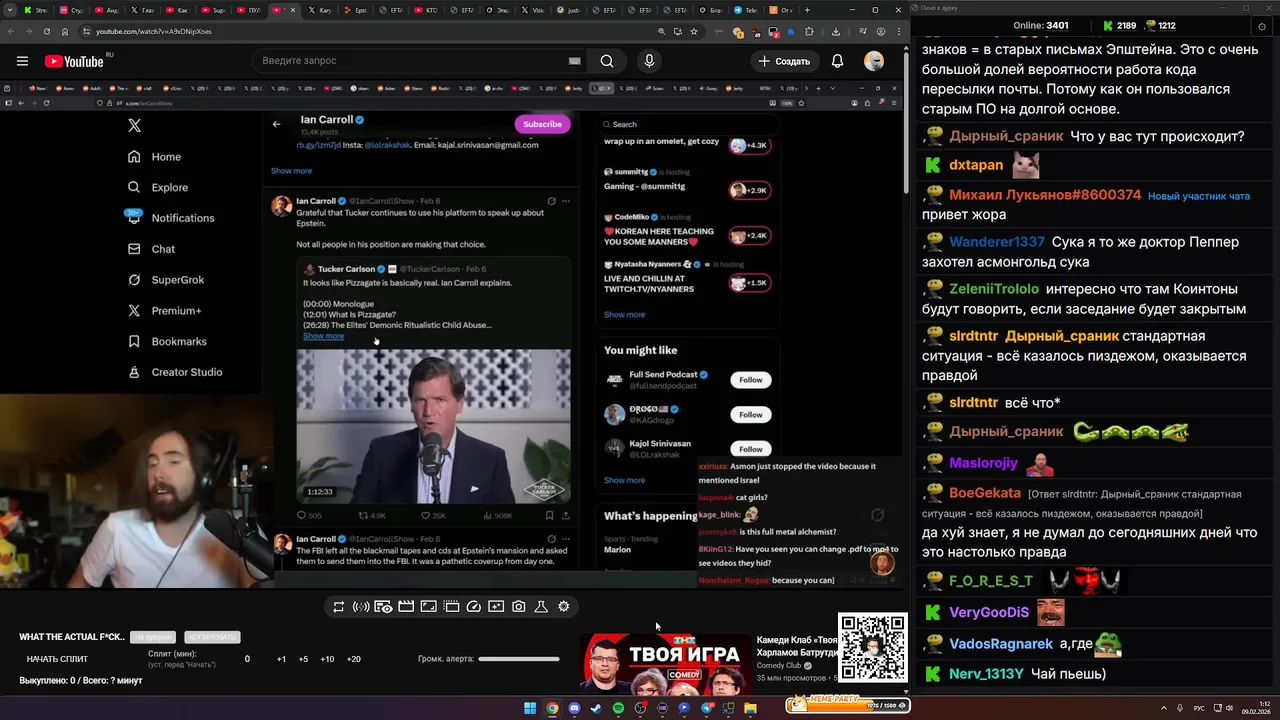Click the pink Subscribe button in the video
This screenshot has width=1280, height=720.
(x=542, y=124)
